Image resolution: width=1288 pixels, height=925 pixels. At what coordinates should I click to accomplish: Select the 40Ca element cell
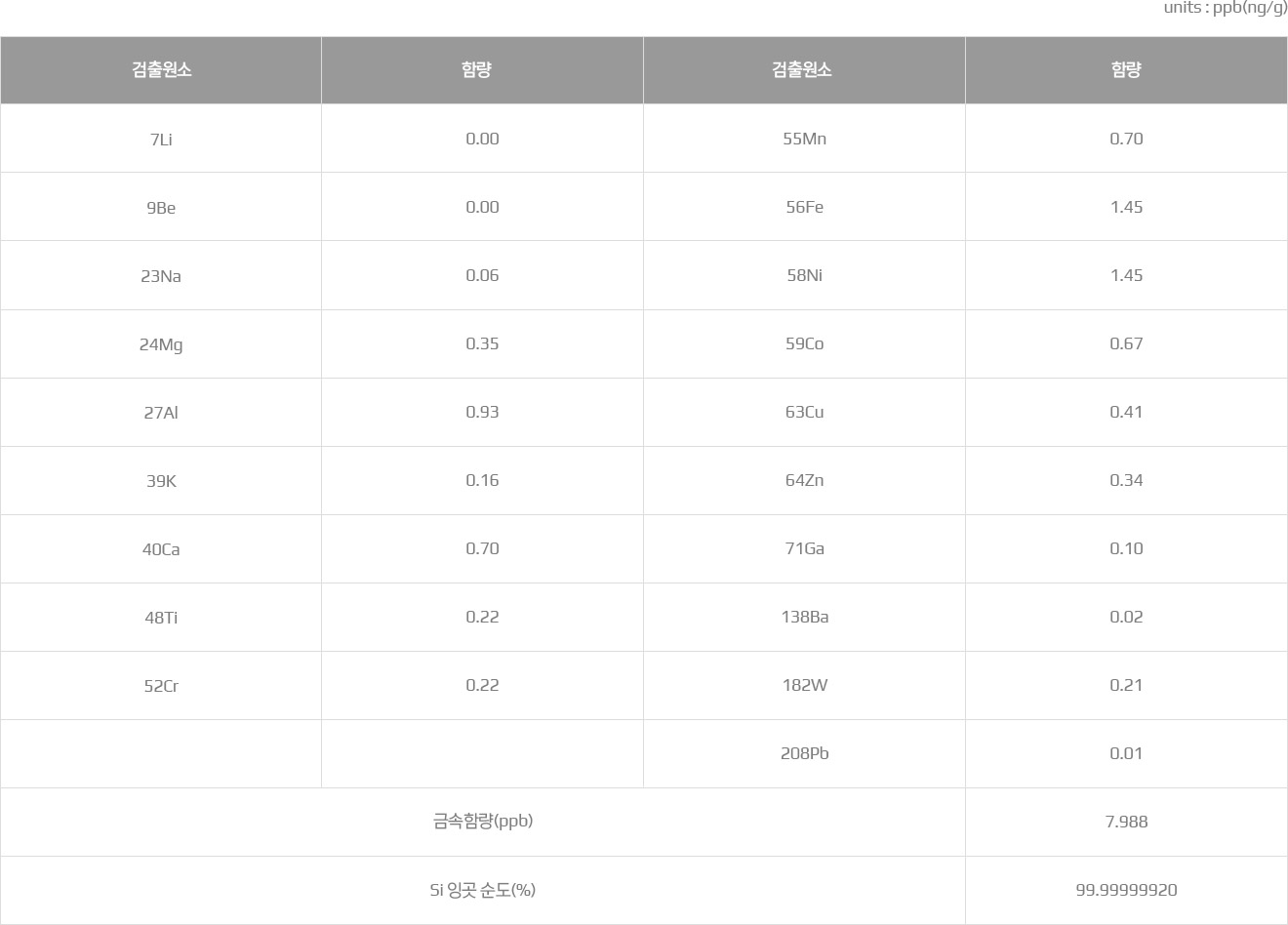click(161, 548)
